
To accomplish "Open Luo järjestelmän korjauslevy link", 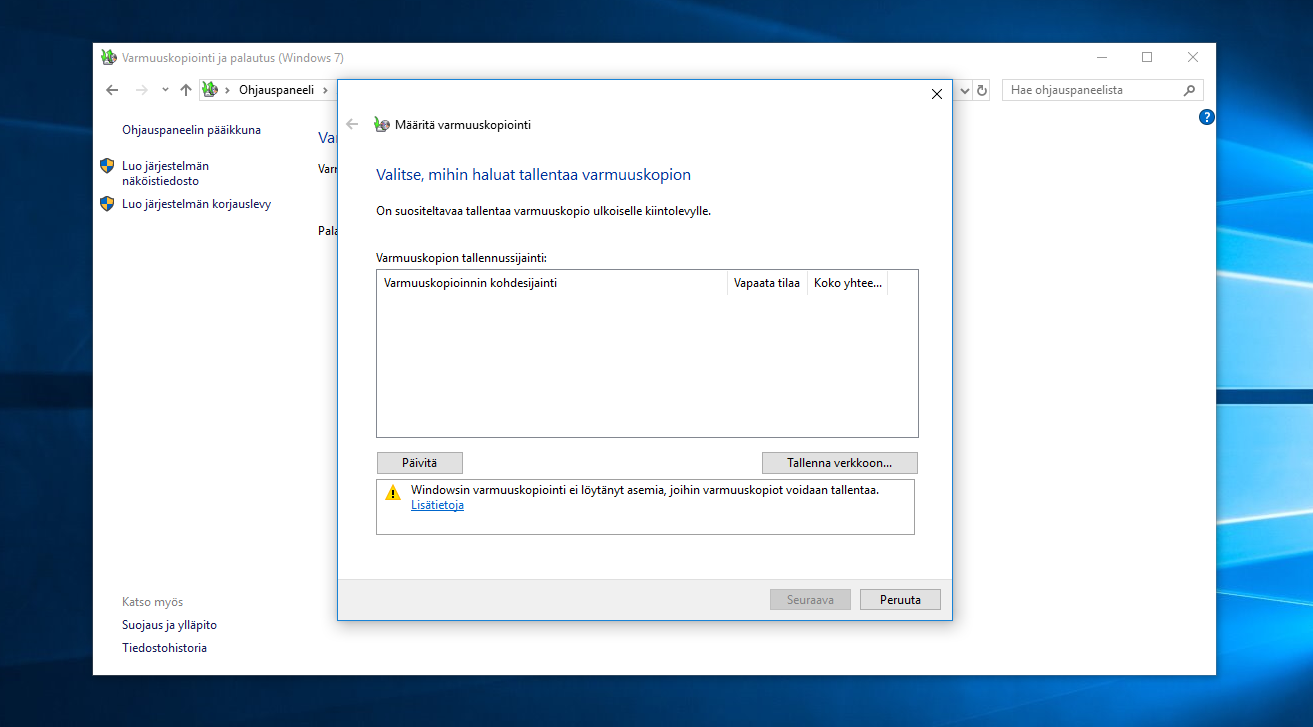I will 196,204.
